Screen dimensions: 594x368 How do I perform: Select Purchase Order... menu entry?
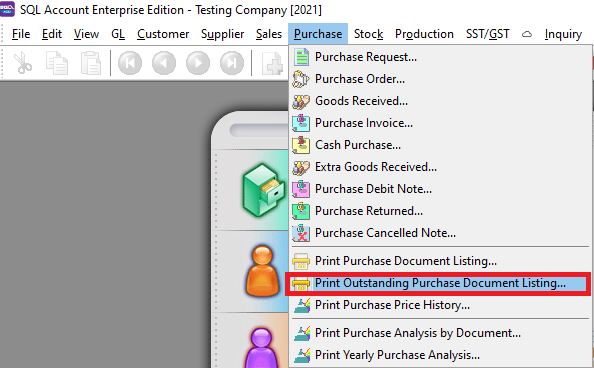(439, 79)
